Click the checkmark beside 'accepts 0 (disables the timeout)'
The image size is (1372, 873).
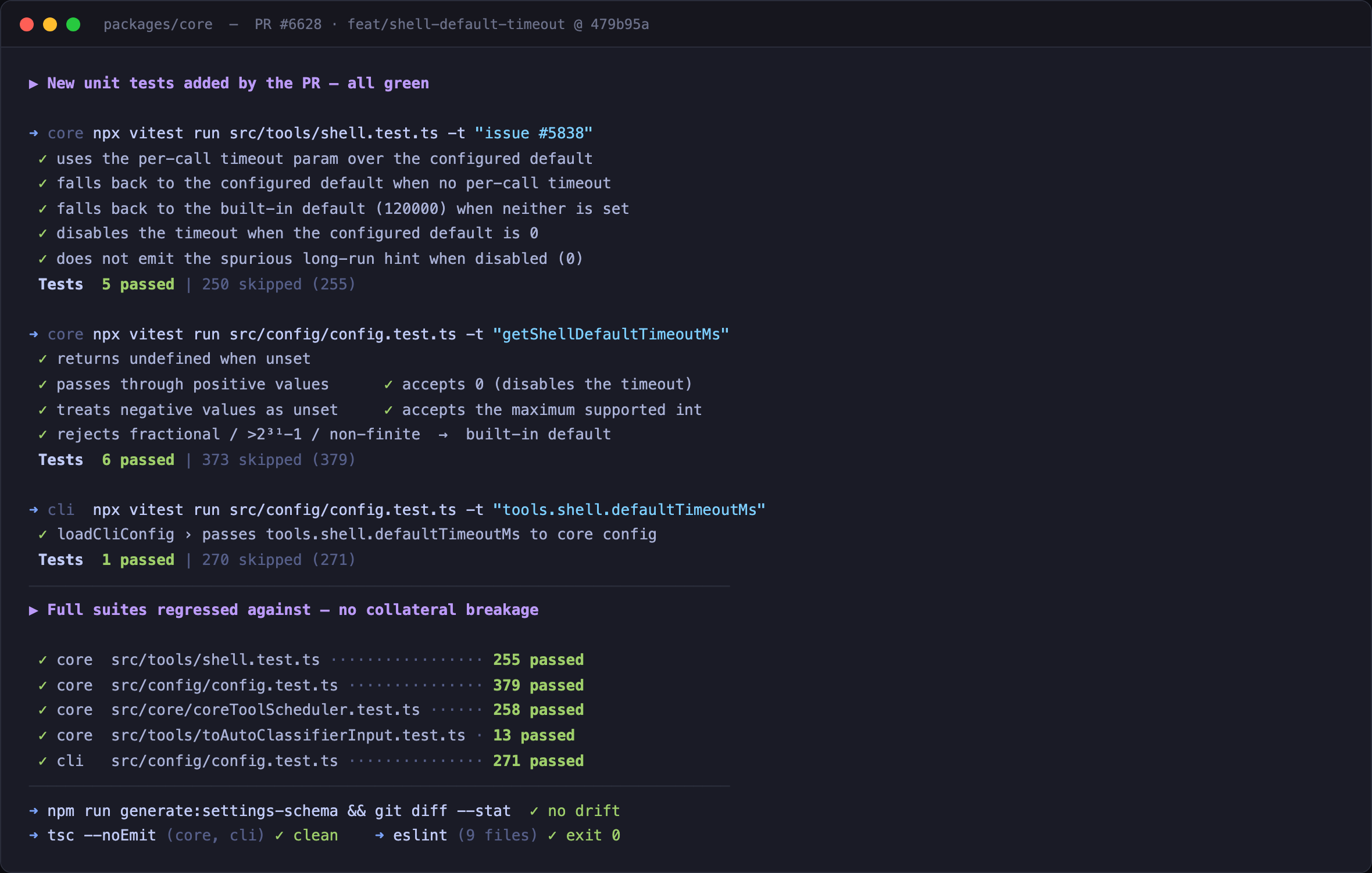388,385
